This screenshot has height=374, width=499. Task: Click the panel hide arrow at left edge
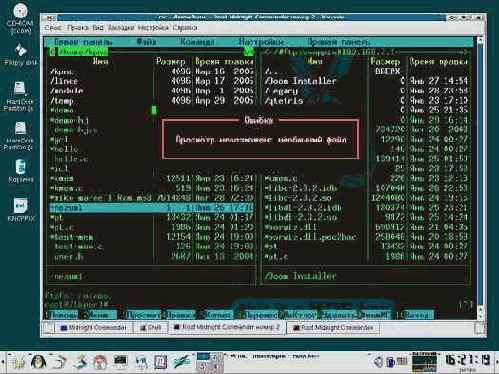click(3, 363)
